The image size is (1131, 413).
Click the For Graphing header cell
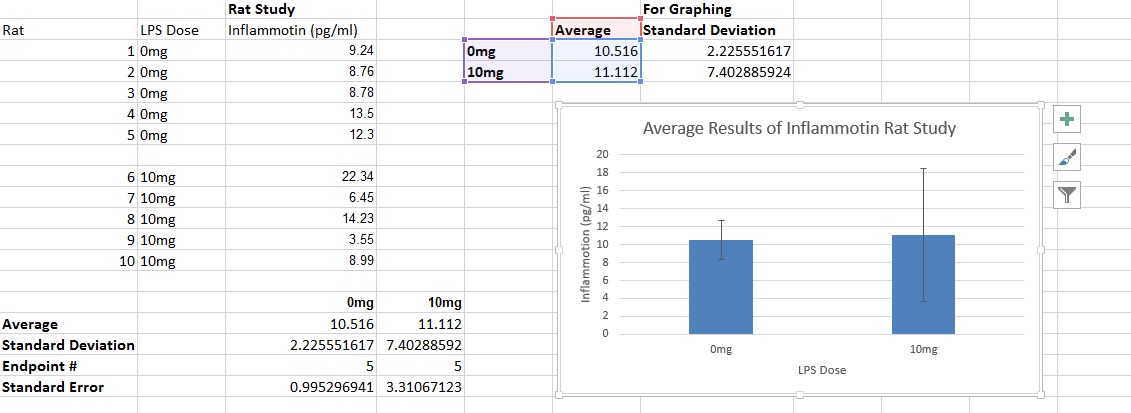686,10
